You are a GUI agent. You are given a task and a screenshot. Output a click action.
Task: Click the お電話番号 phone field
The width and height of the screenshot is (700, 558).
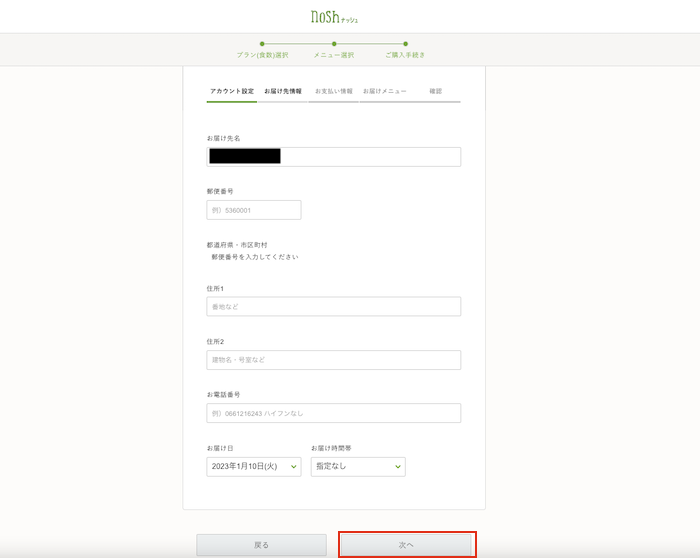[333, 413]
